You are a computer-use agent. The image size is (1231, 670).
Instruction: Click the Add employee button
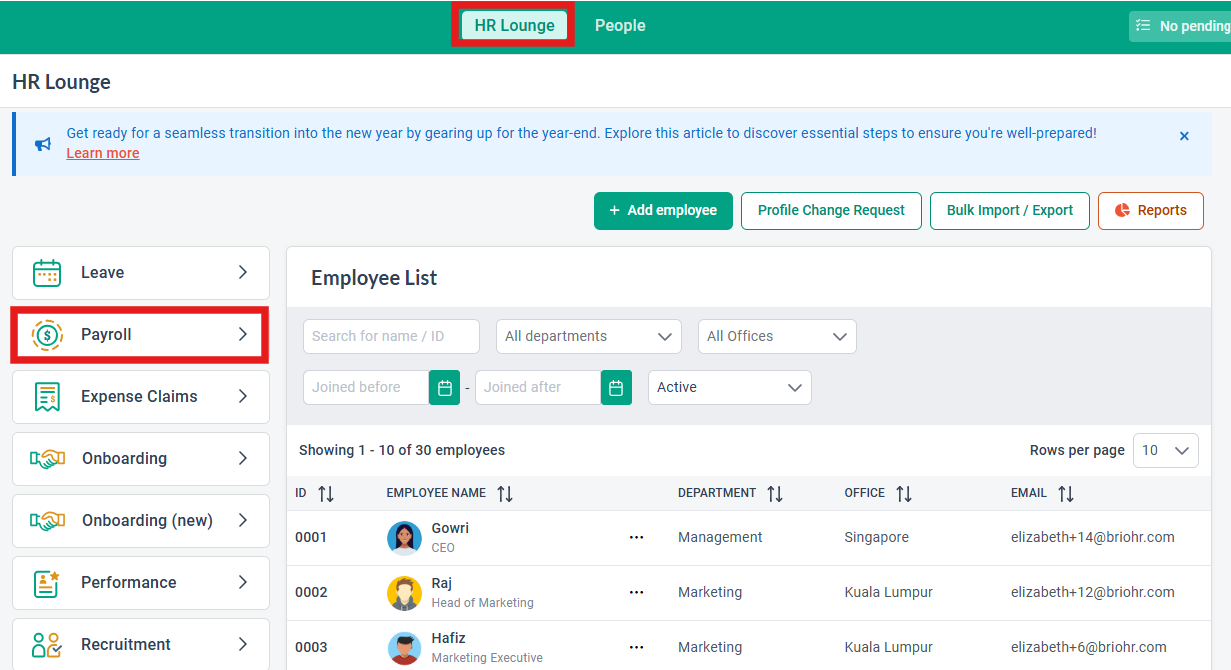[663, 211]
